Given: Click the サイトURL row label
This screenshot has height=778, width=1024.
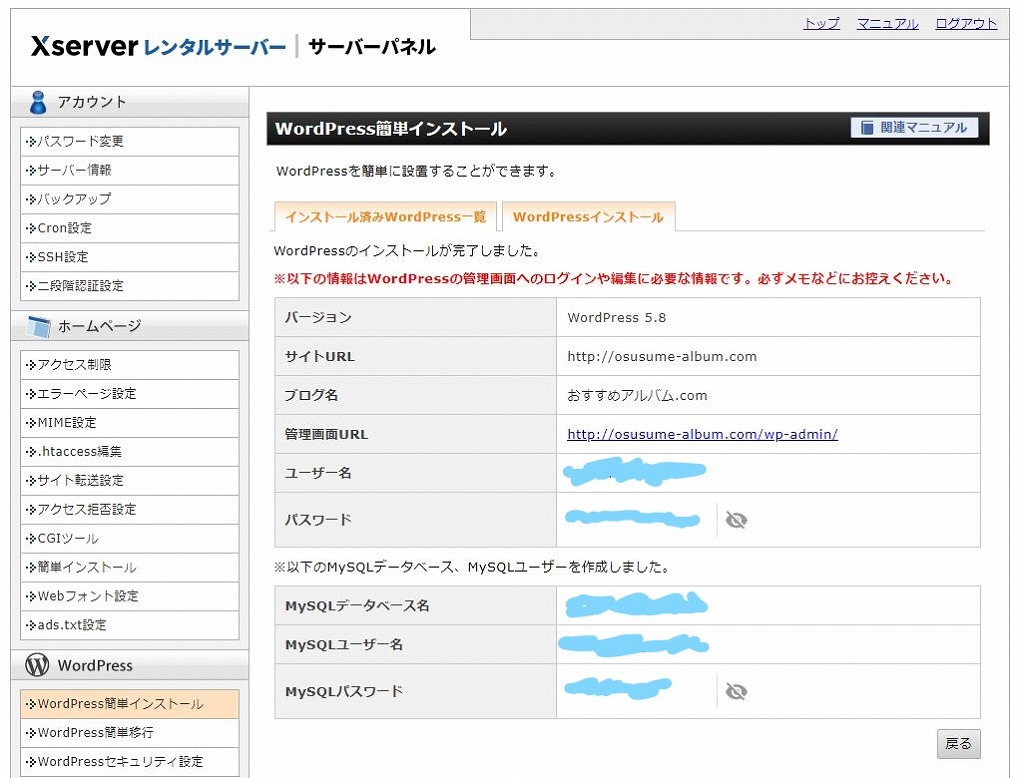Looking at the screenshot, I should (320, 356).
